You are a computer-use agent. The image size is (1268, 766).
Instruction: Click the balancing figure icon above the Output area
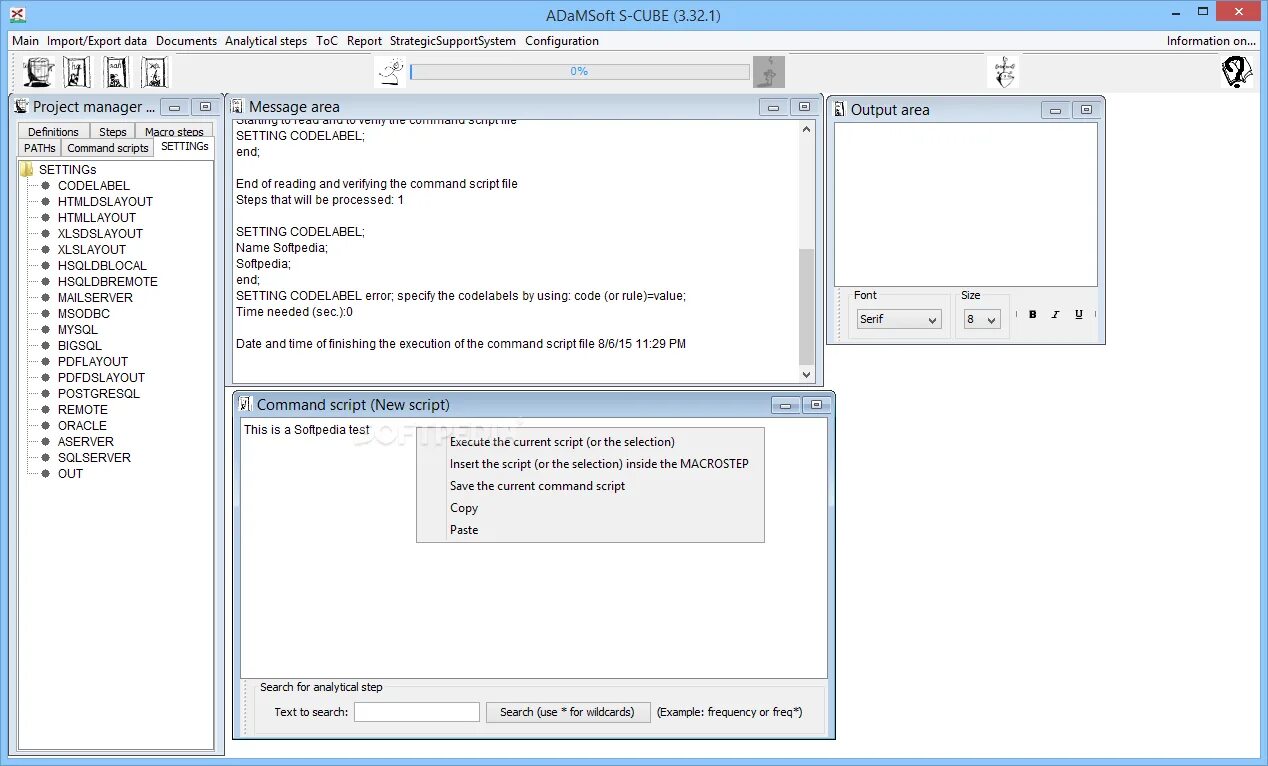[1004, 72]
